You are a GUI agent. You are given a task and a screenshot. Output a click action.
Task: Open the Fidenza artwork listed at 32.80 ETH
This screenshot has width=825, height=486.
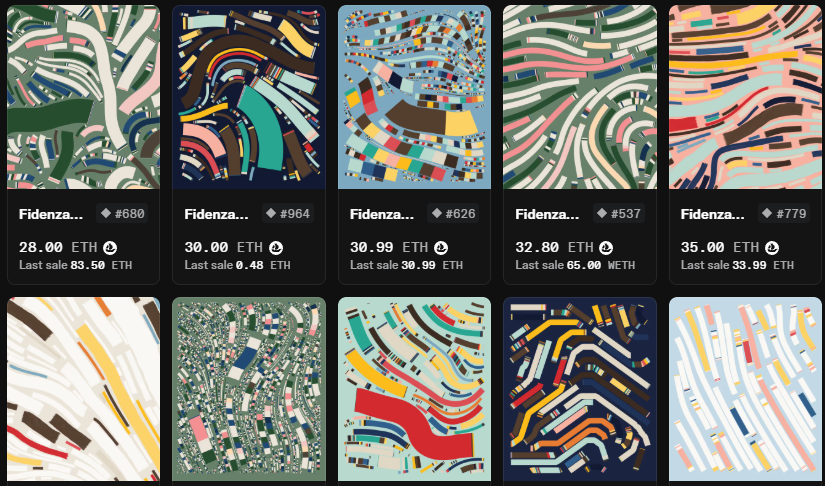580,97
